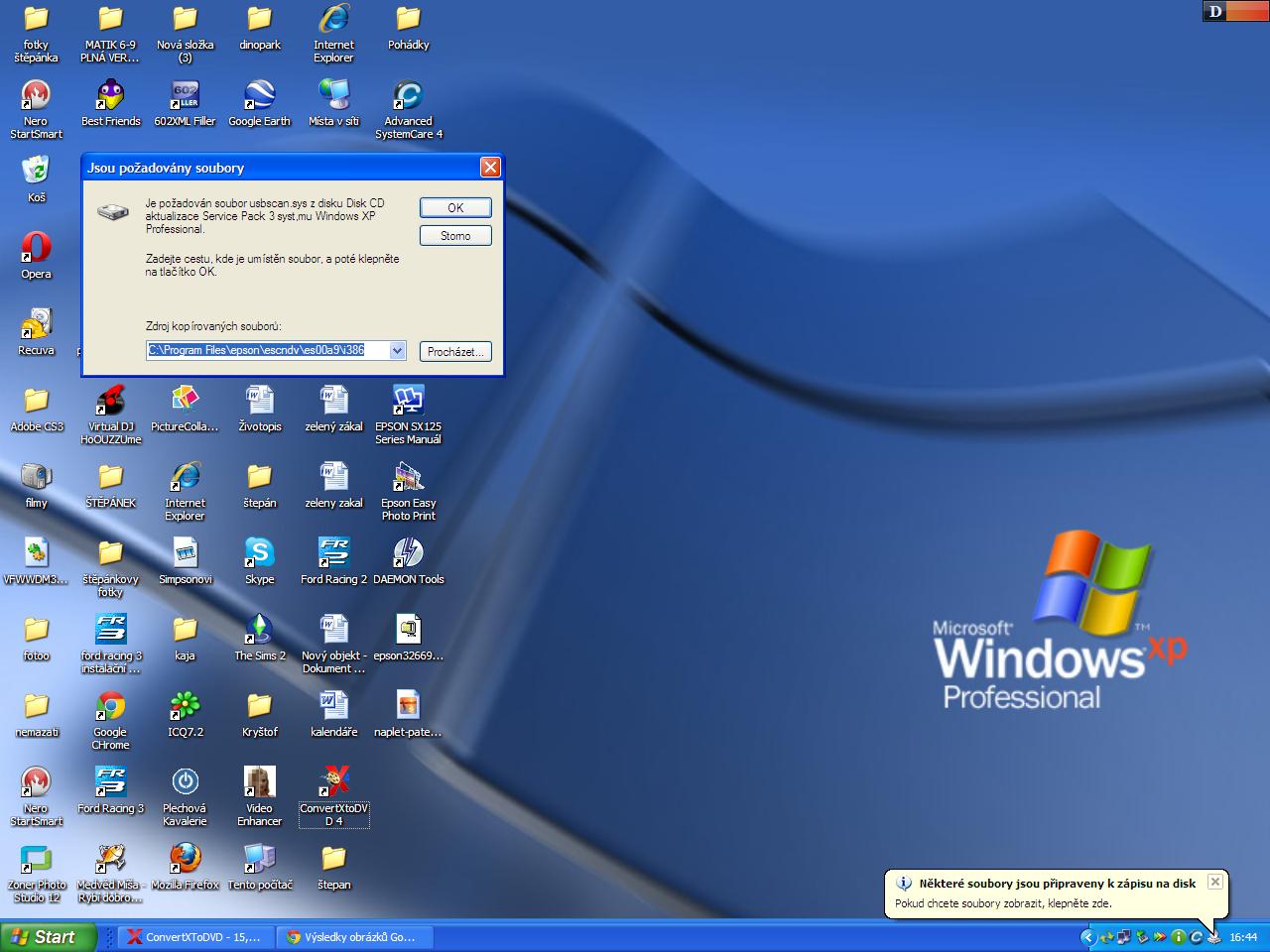
Task: Open the Tento počítač icon
Action: (x=260, y=867)
